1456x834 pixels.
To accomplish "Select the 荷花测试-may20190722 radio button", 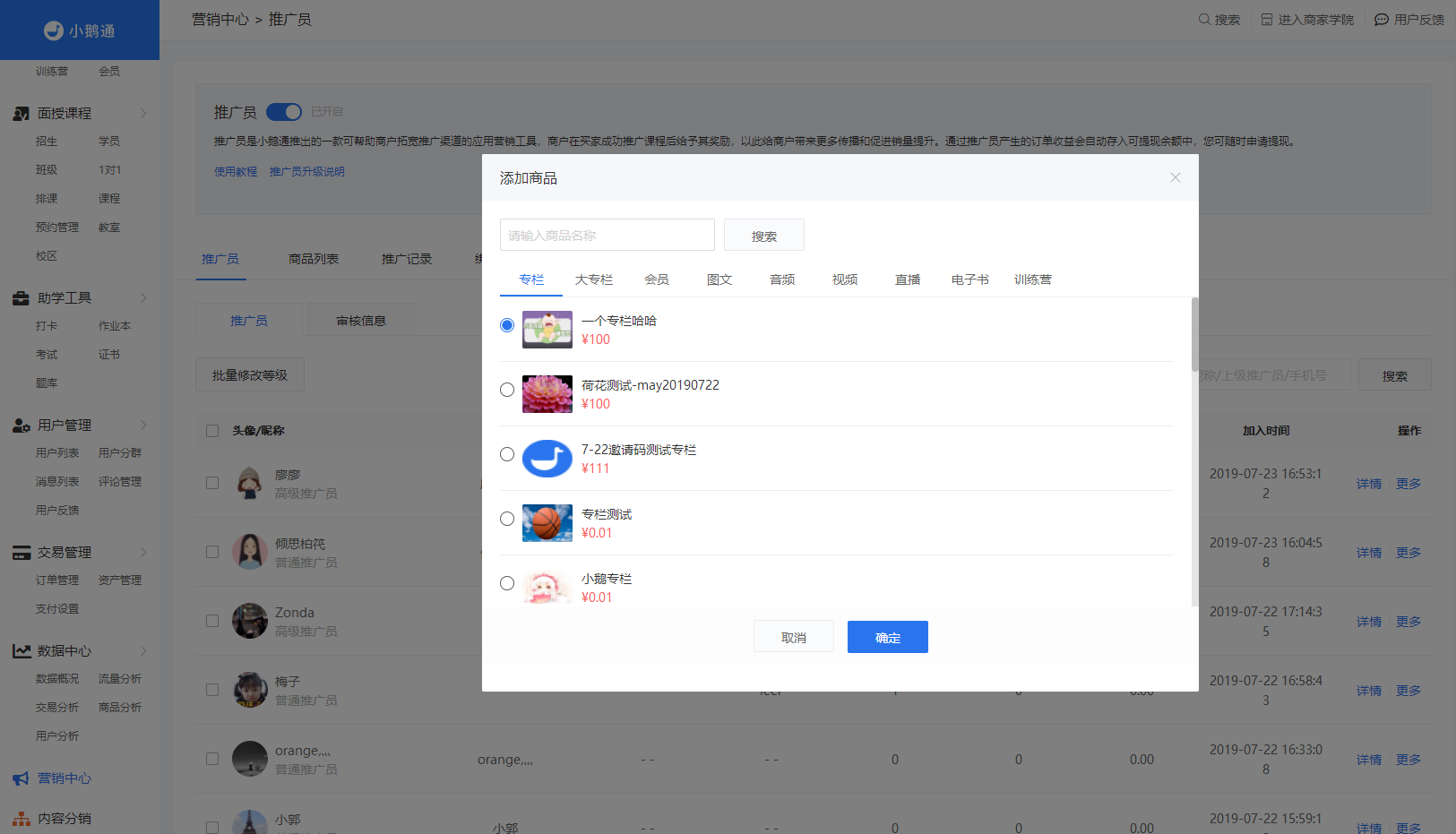I will coord(507,390).
